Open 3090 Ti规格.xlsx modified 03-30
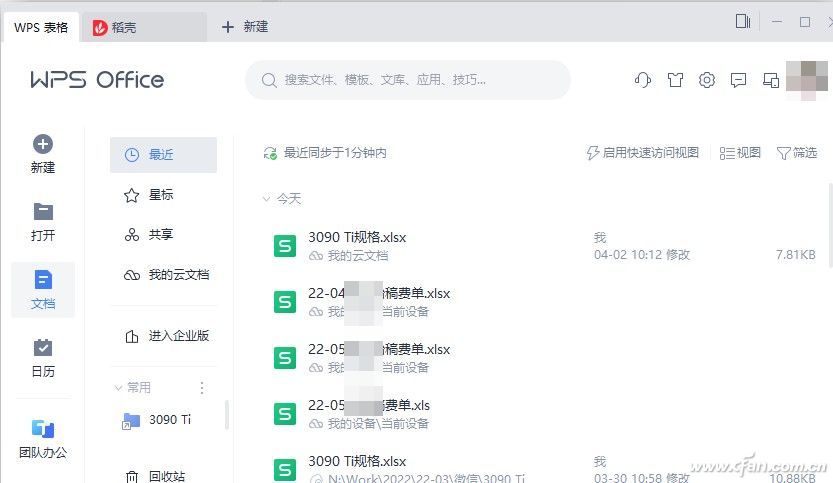The height and width of the screenshot is (483, 833). pos(543,469)
